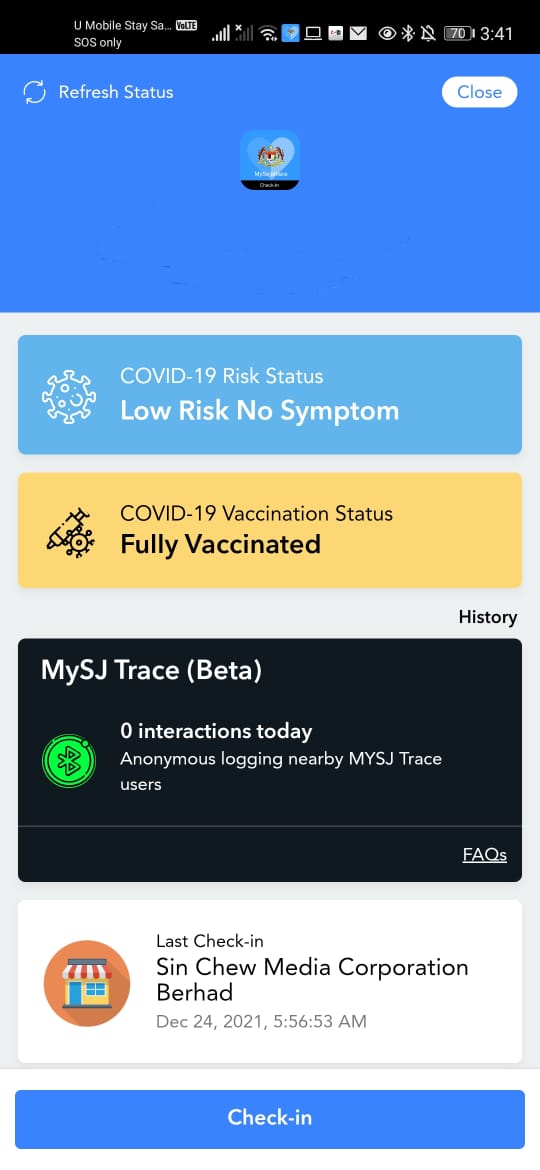The height and width of the screenshot is (1170, 540).
Task: Open the FAQs link
Action: coord(485,854)
